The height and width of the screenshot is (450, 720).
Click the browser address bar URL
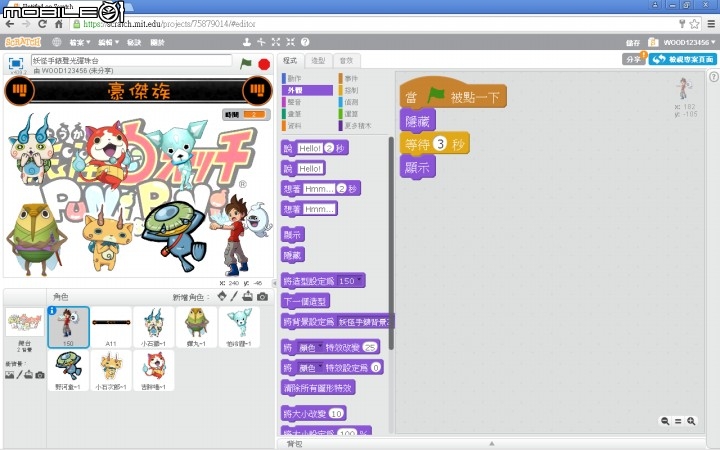(x=169, y=24)
